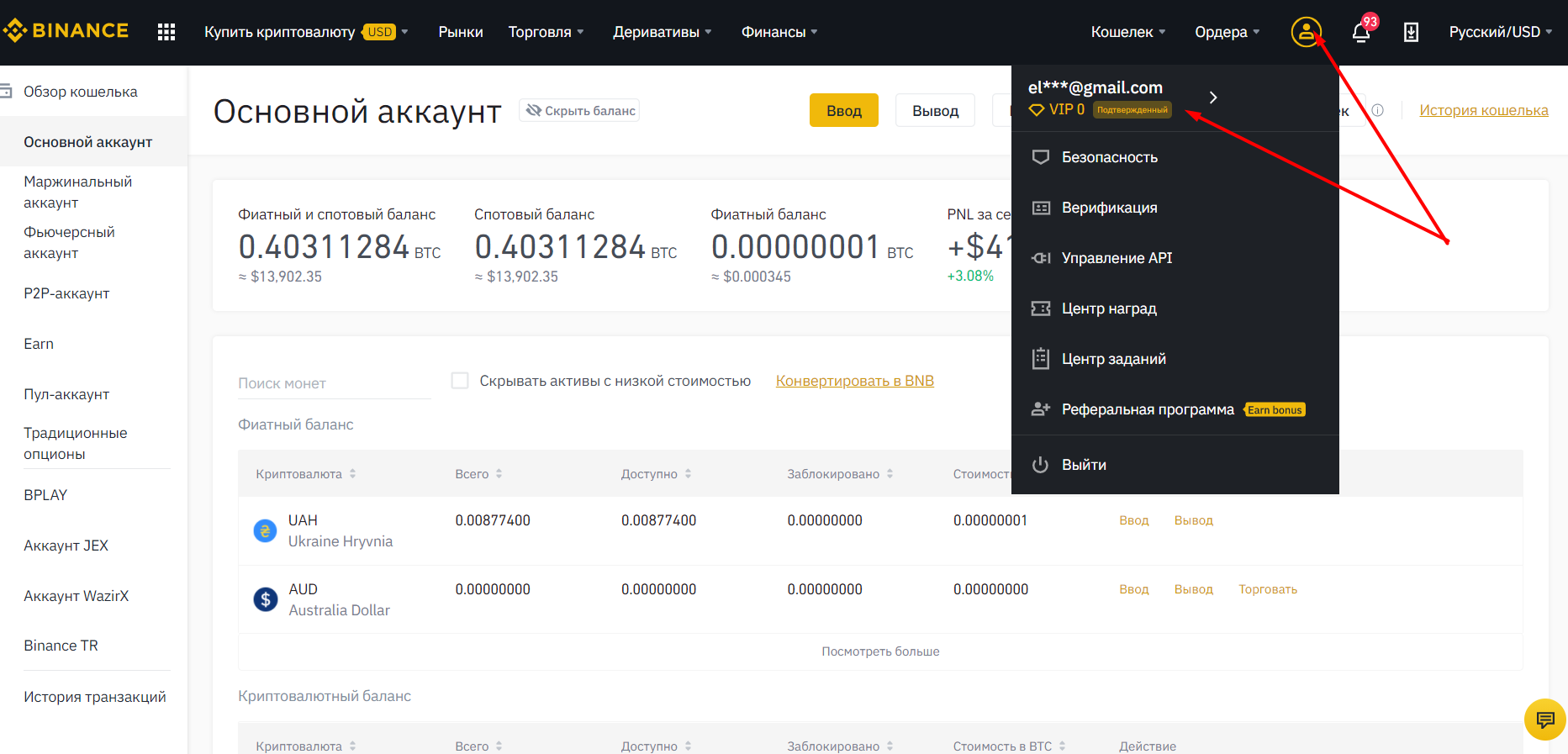The width and height of the screenshot is (1568, 754).
Task: Sort fiat table by Криптовалюта column
Action: tap(306, 474)
